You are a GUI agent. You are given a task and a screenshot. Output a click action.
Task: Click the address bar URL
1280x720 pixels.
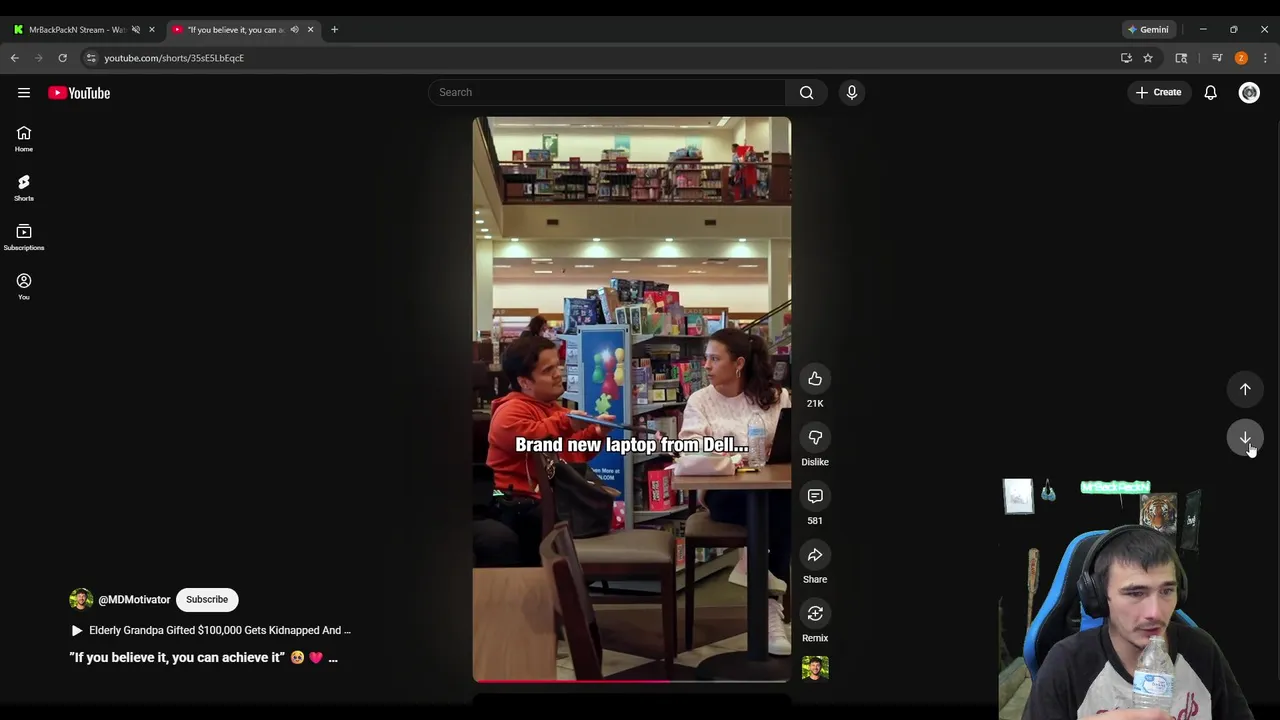tap(174, 58)
